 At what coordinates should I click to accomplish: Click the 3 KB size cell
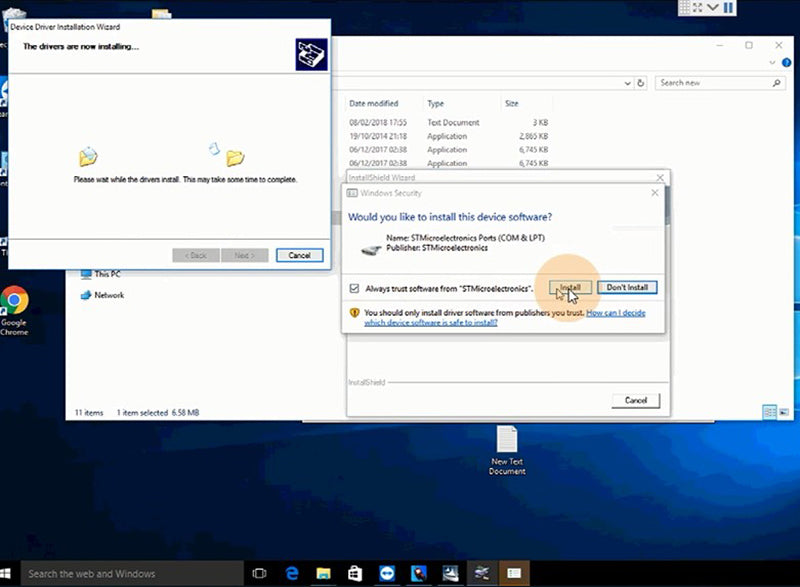(540, 123)
